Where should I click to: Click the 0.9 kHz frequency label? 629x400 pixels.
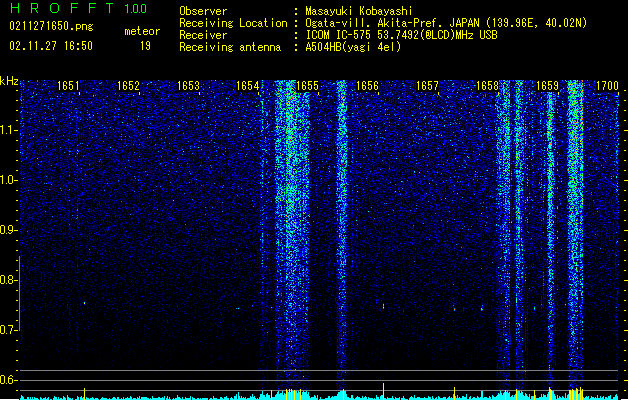coord(9,230)
